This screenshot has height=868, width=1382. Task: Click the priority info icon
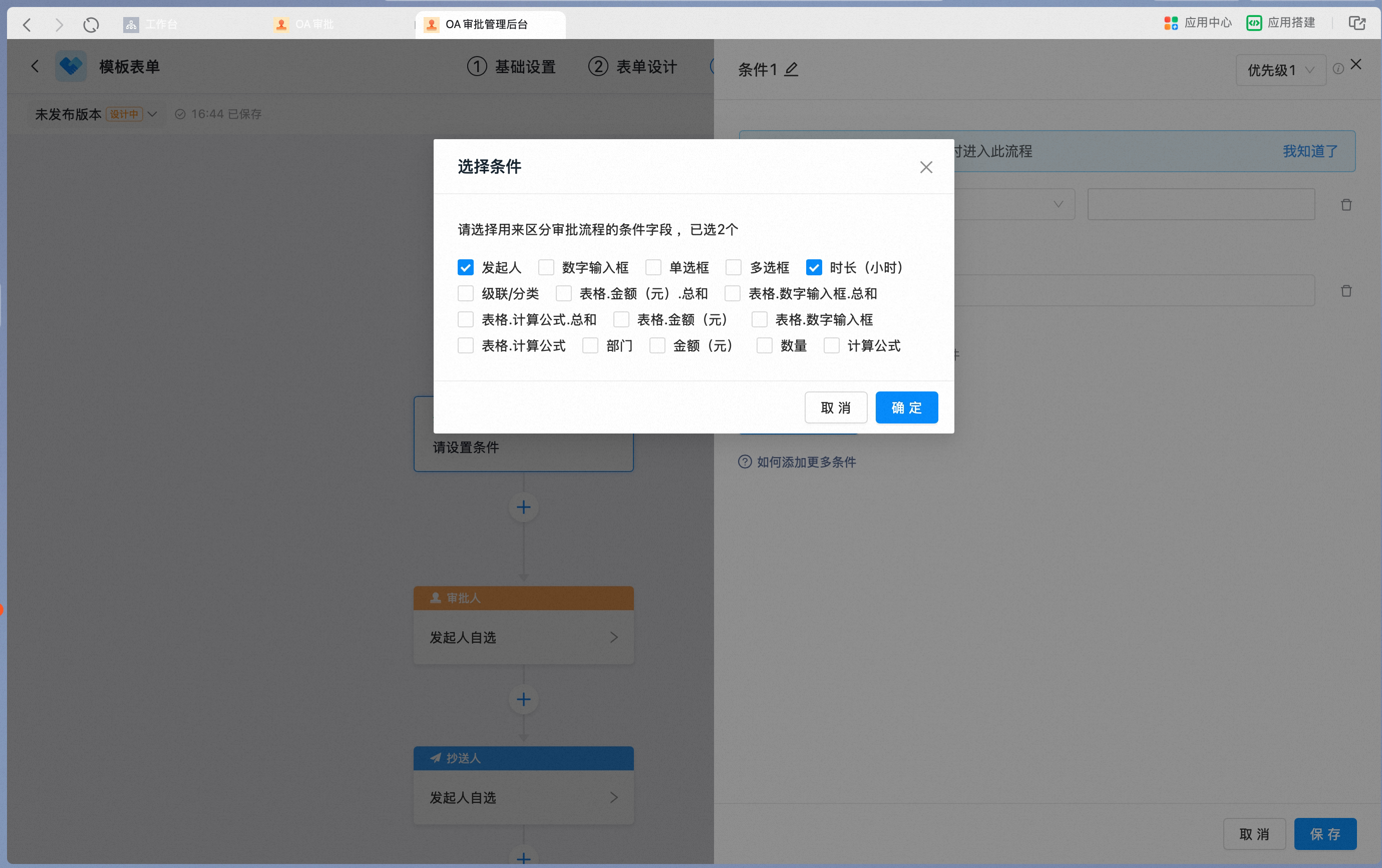(1338, 70)
